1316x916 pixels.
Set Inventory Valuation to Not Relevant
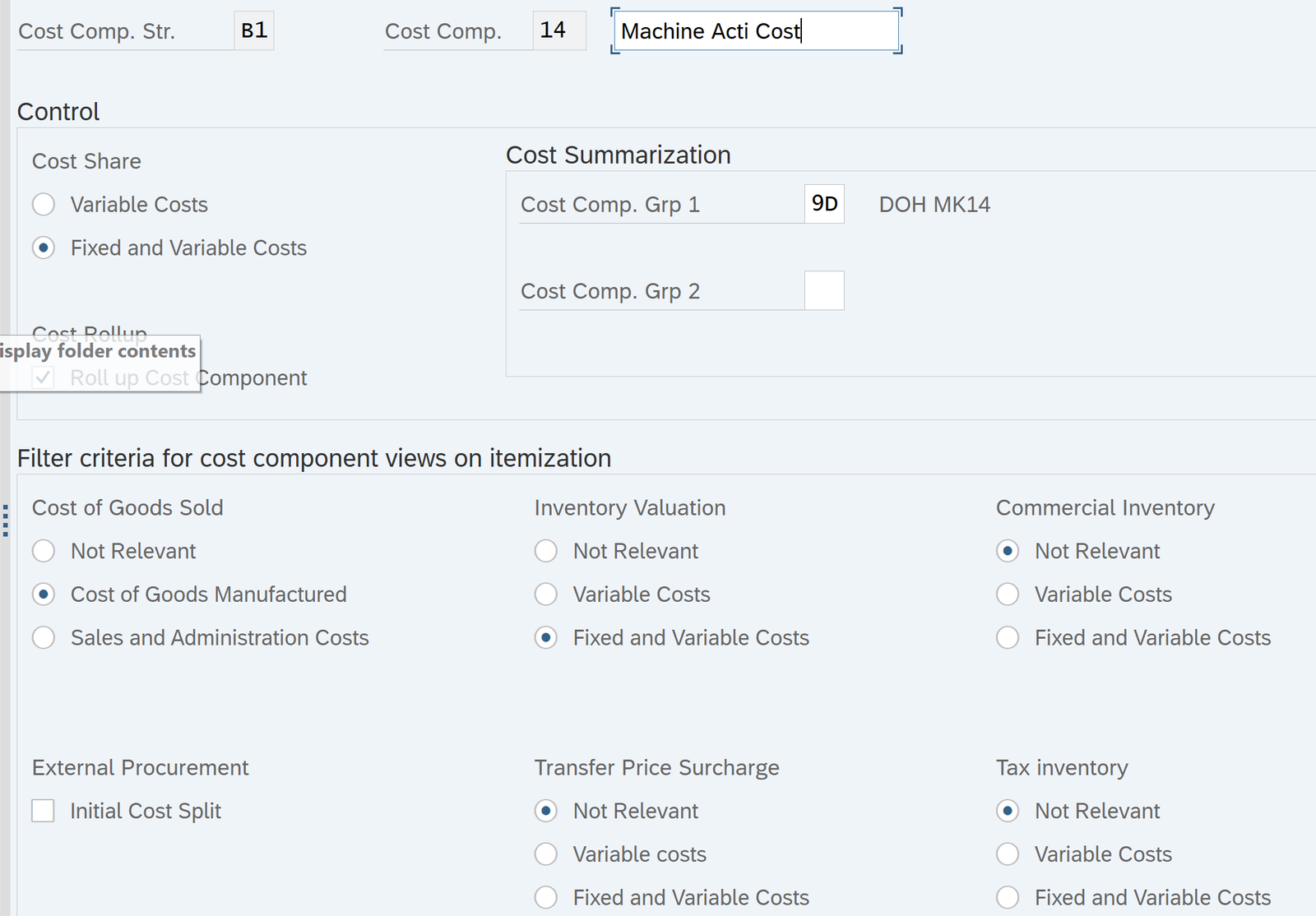[x=546, y=551]
